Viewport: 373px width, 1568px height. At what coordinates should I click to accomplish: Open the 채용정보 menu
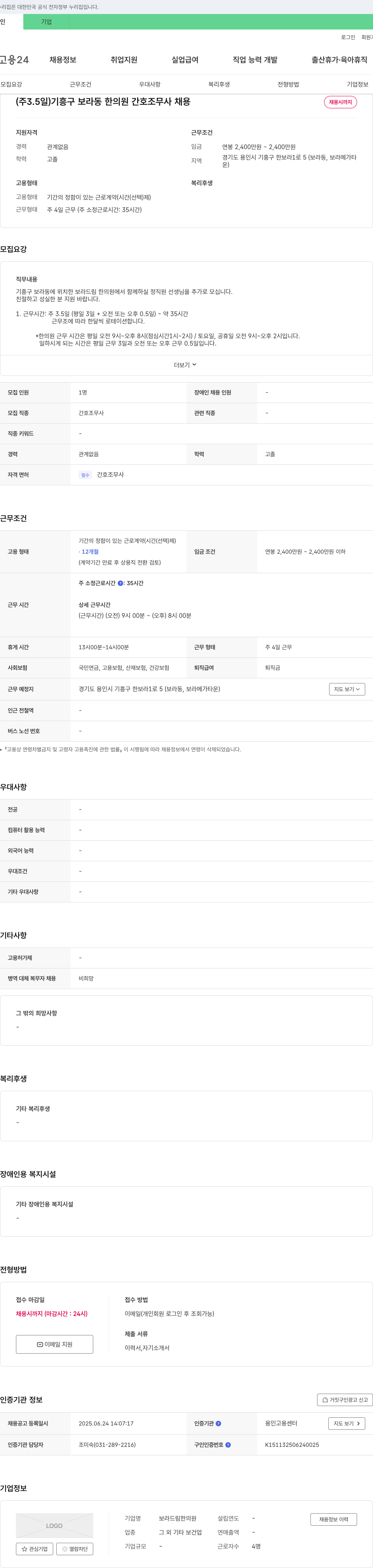(63, 60)
